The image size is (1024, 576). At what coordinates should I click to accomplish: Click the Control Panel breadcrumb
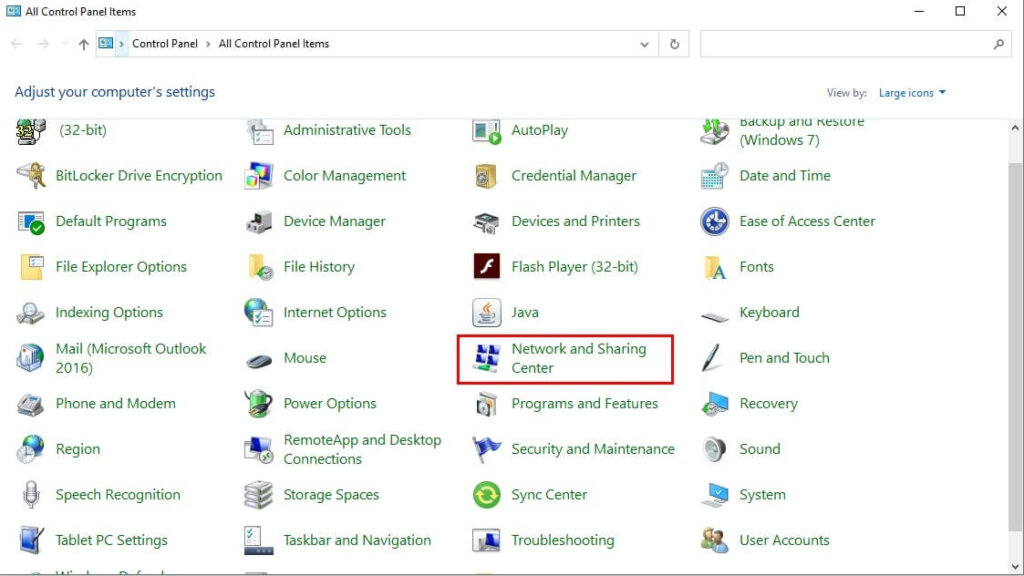tap(165, 44)
